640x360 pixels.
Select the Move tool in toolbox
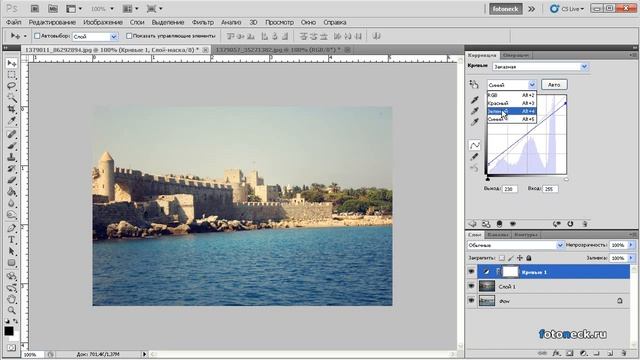coord(11,63)
